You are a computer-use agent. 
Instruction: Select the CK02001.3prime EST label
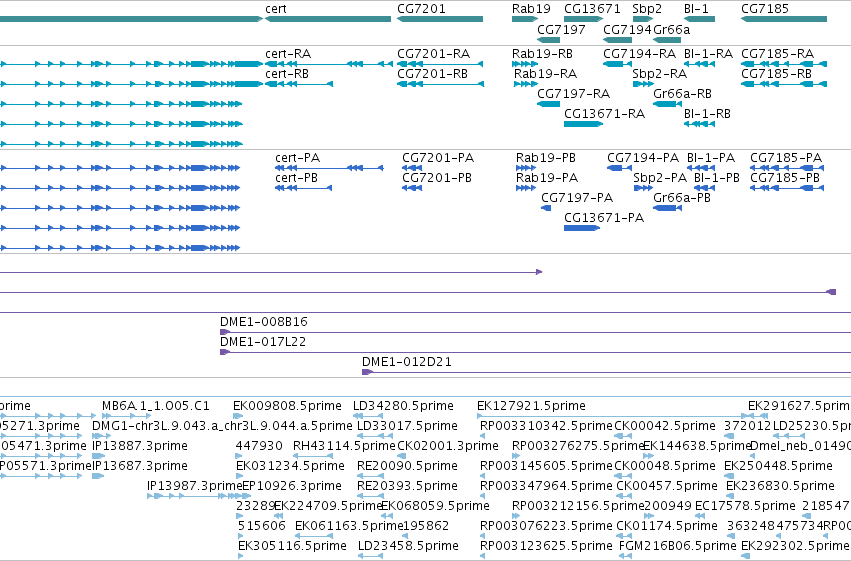coord(448,446)
